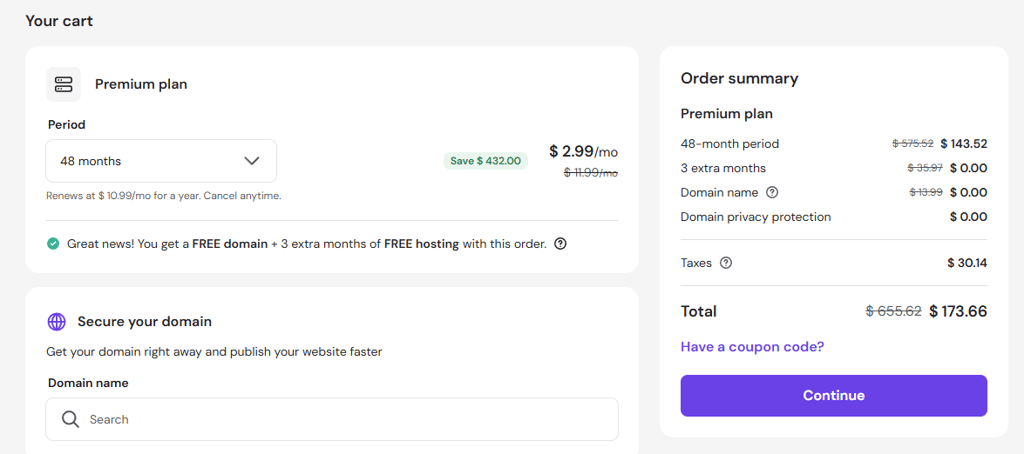Image resolution: width=1024 pixels, height=454 pixels.
Task: Click the struck-through $ 575.52 amount
Action: (913, 144)
